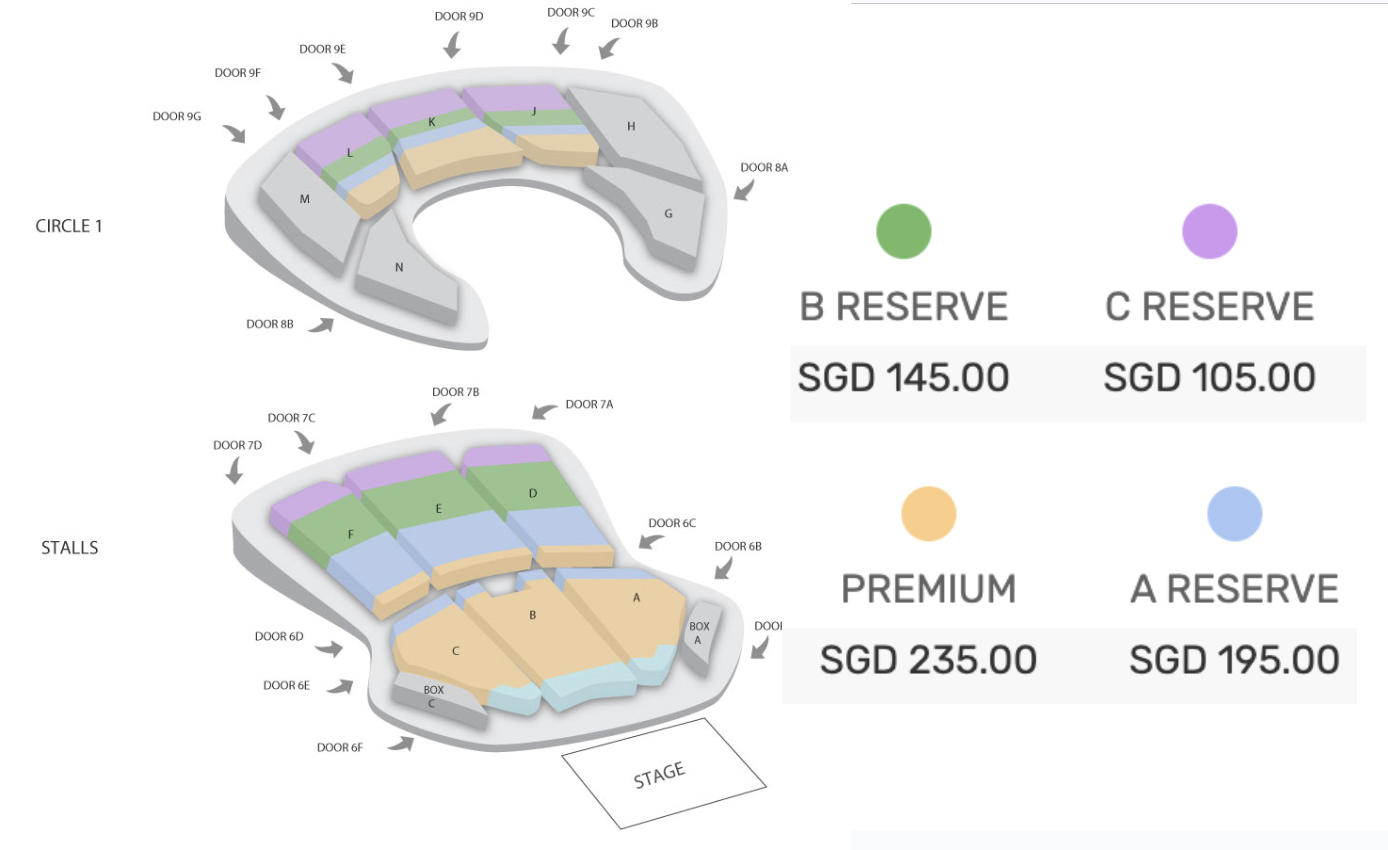Click the Door 9D arrow icon
1388x850 pixels.
453,45
